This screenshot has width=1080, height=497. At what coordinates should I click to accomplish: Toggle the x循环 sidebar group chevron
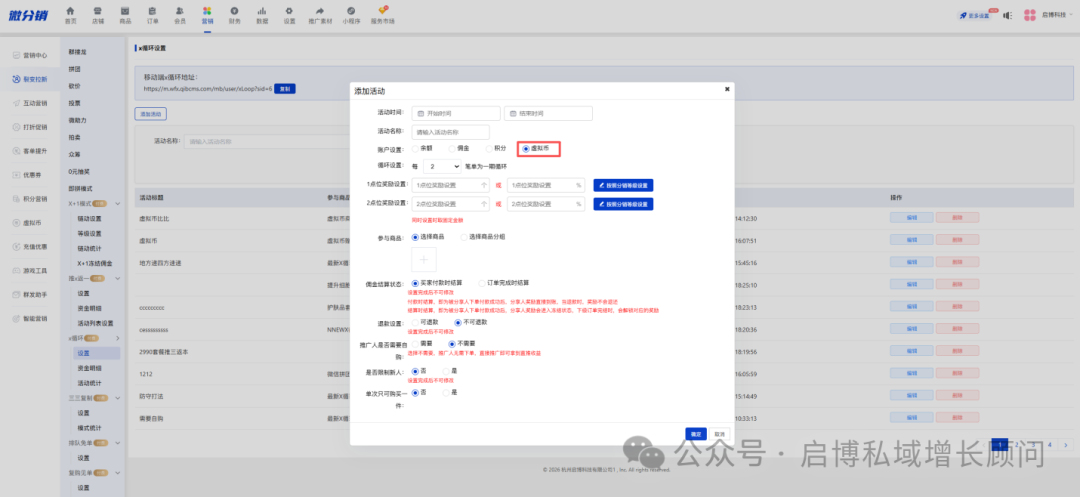click(x=118, y=338)
